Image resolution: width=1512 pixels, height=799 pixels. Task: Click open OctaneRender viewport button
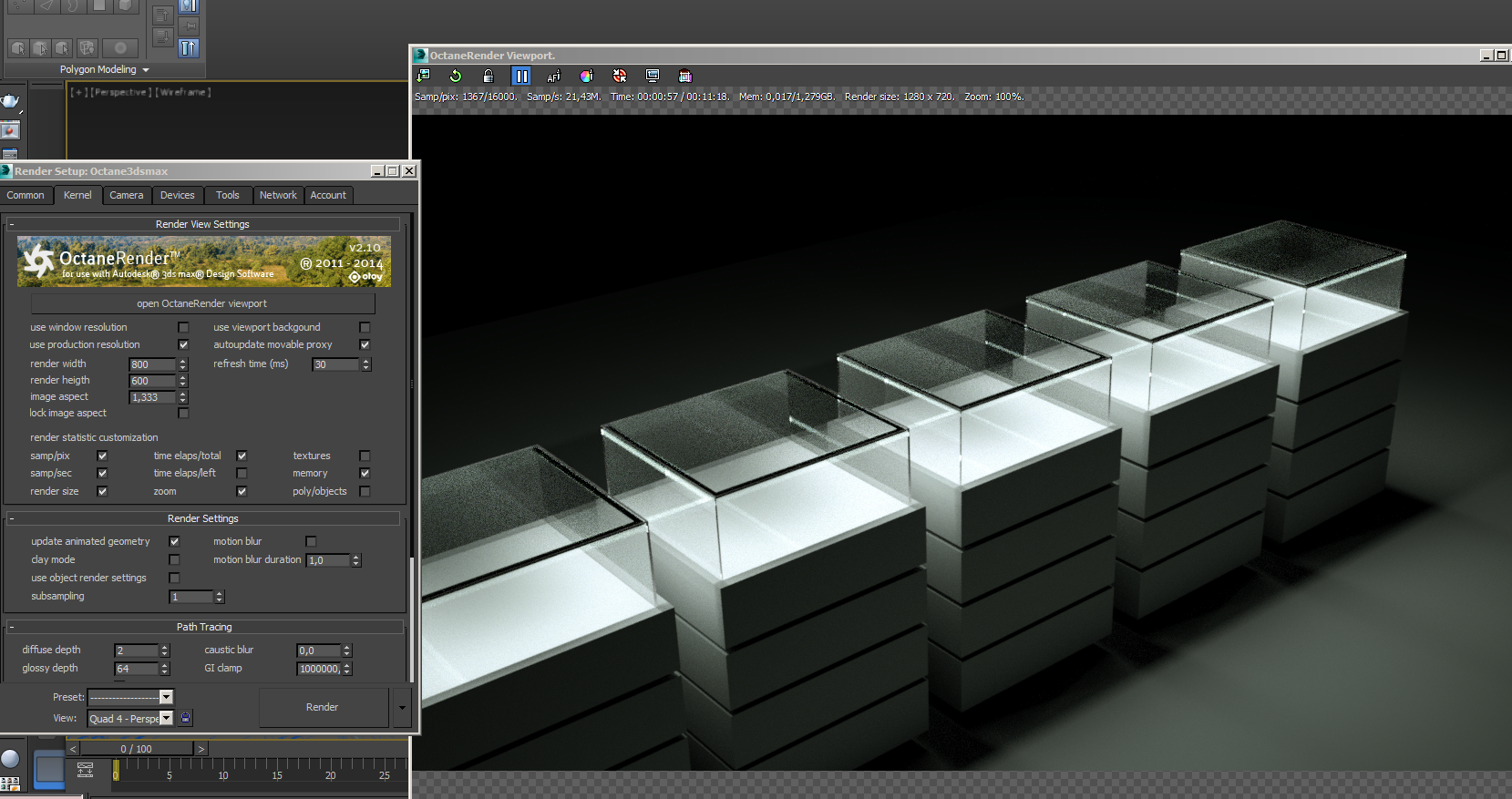coord(202,303)
